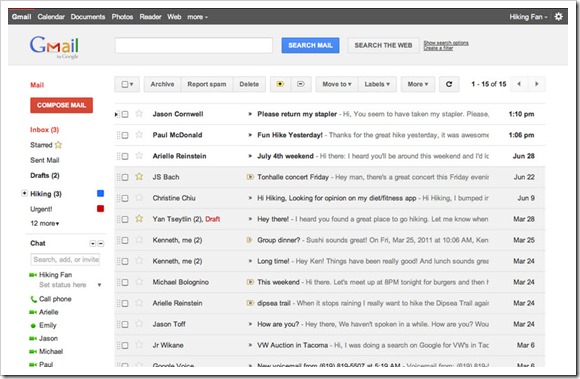The height and width of the screenshot is (379, 580).
Task: Click the red Urgent label color swatch
Action: [100, 209]
